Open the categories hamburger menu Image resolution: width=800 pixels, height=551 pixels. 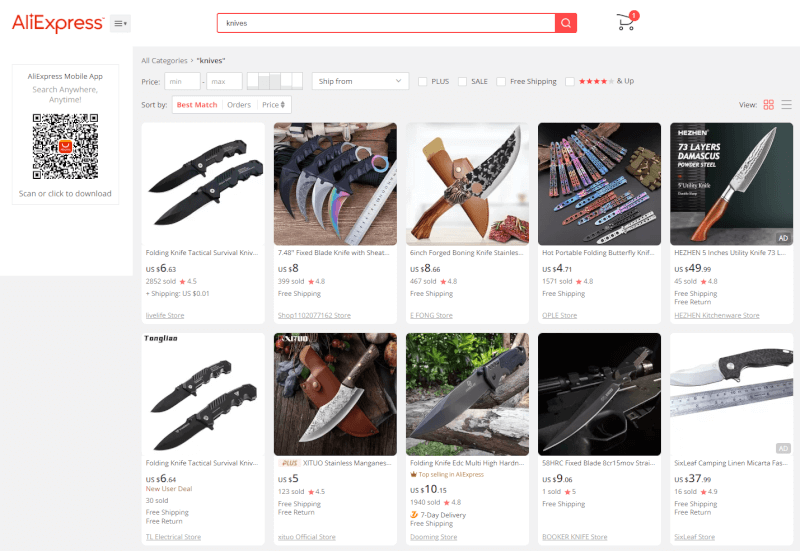pyautogui.click(x=120, y=23)
